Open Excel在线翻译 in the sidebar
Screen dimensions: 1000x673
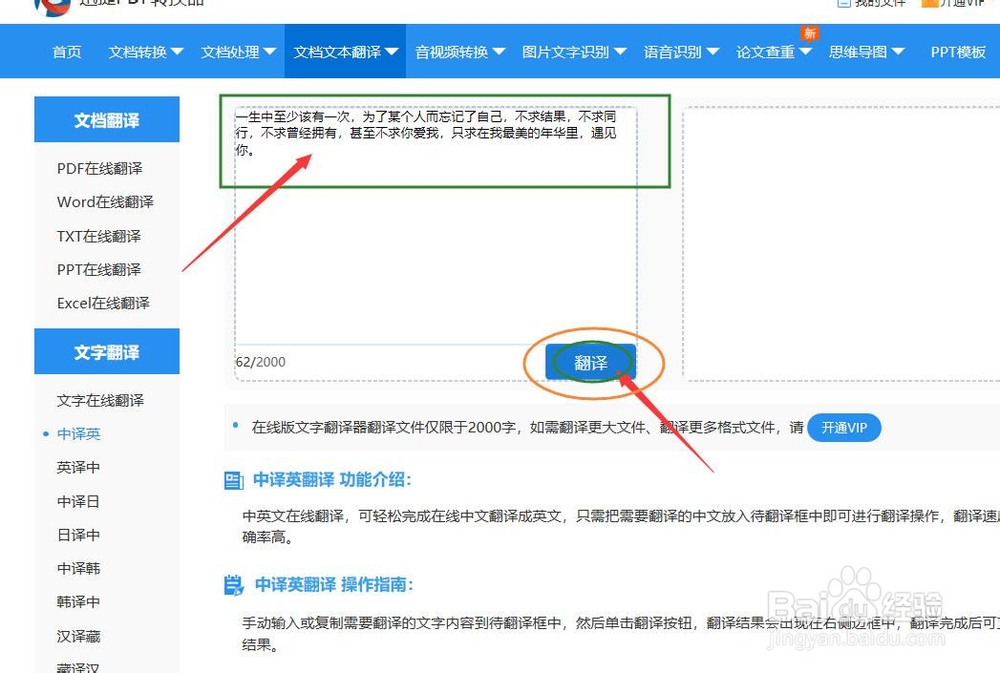point(103,304)
